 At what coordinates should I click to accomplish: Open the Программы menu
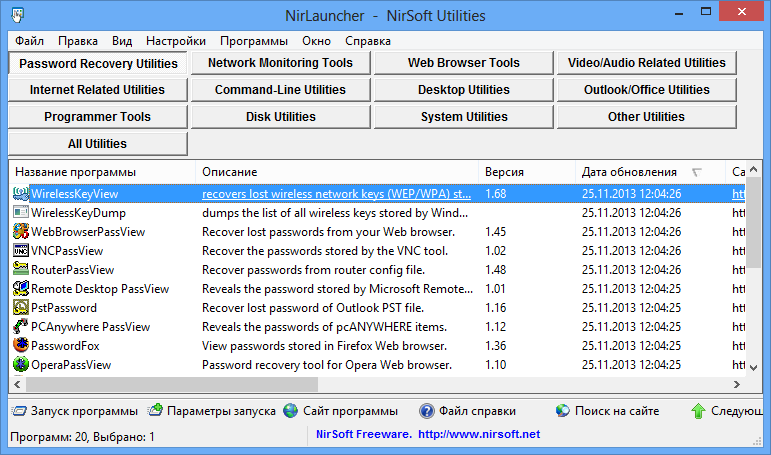click(x=254, y=41)
